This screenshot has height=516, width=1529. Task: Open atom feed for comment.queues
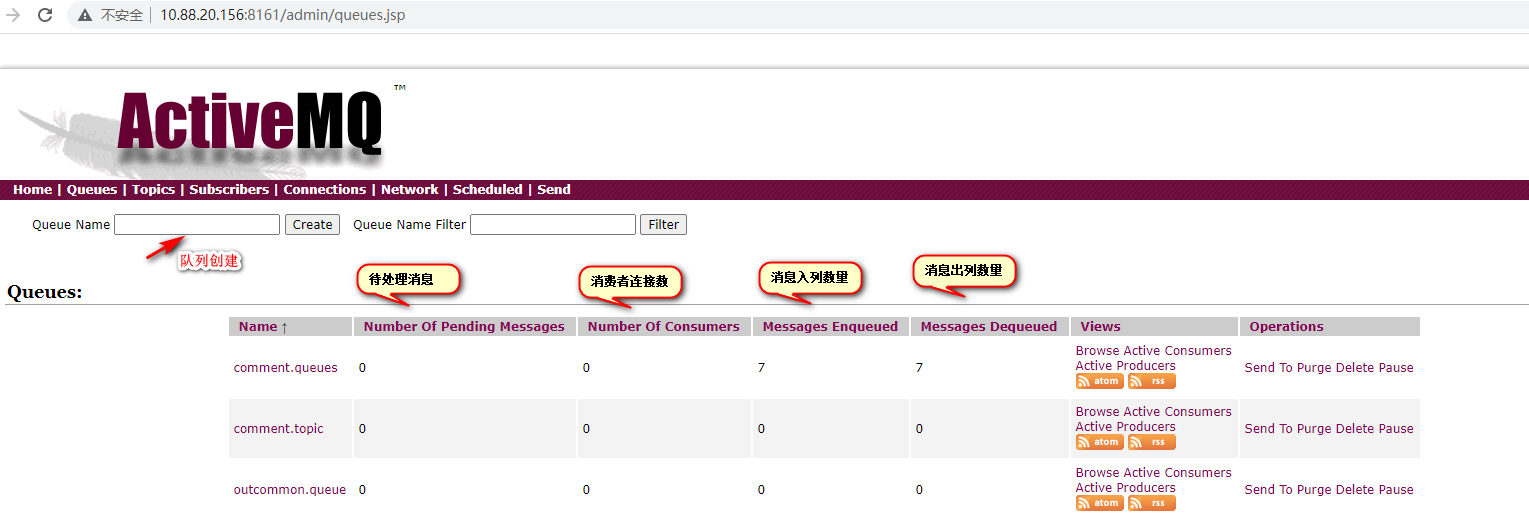click(1100, 381)
